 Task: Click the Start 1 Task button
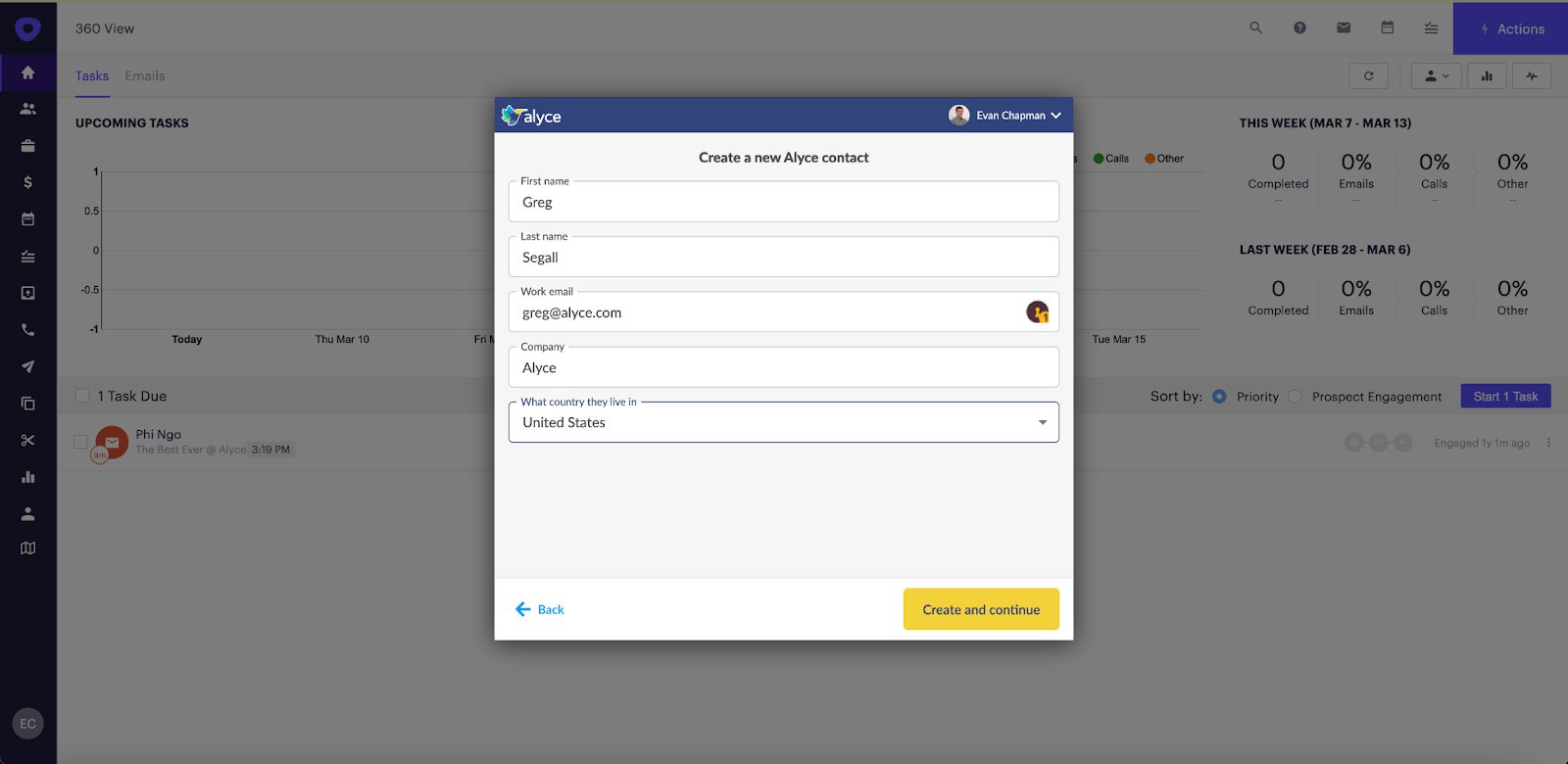tap(1506, 397)
